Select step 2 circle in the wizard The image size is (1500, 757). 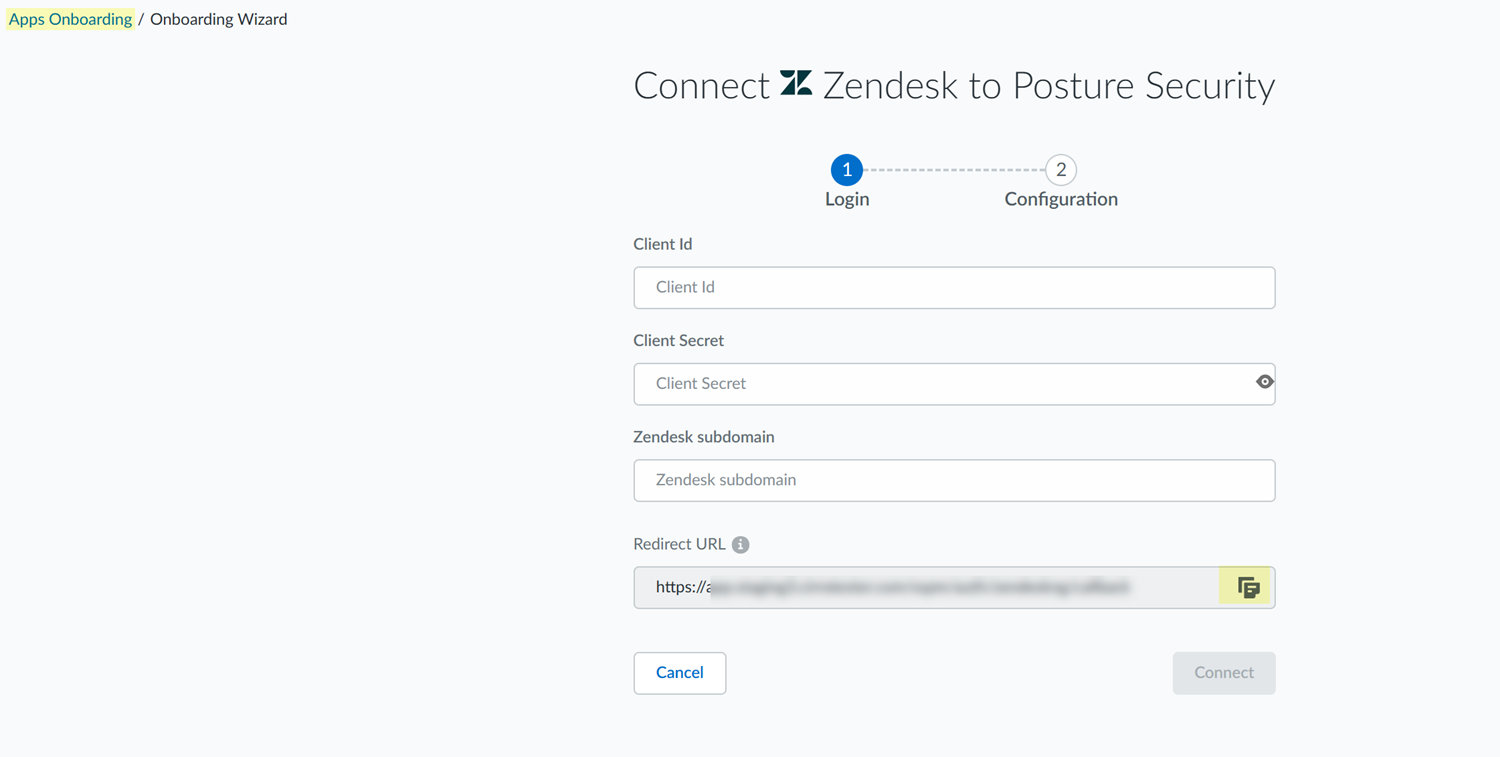(x=1061, y=170)
